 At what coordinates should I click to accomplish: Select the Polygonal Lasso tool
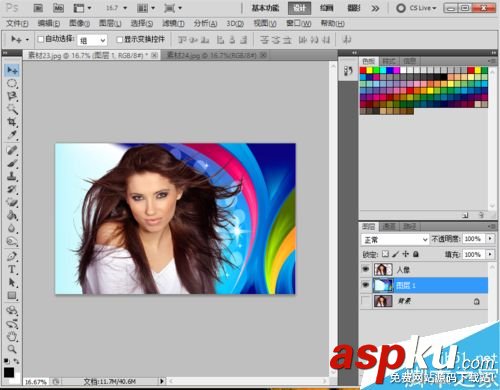[12, 96]
